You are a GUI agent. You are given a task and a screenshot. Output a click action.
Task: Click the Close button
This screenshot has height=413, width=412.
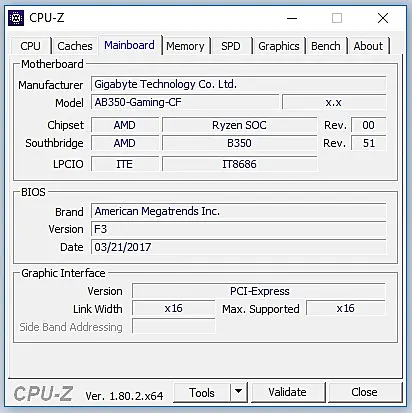pos(365,392)
